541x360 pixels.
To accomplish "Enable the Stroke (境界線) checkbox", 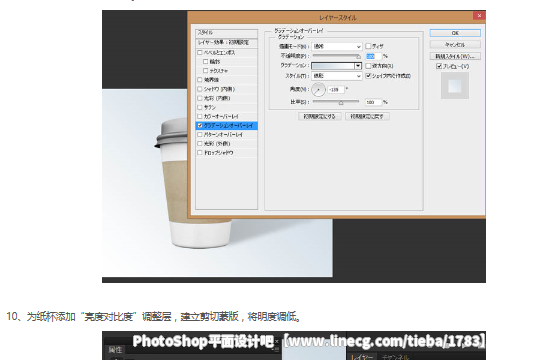I will coord(200,80).
